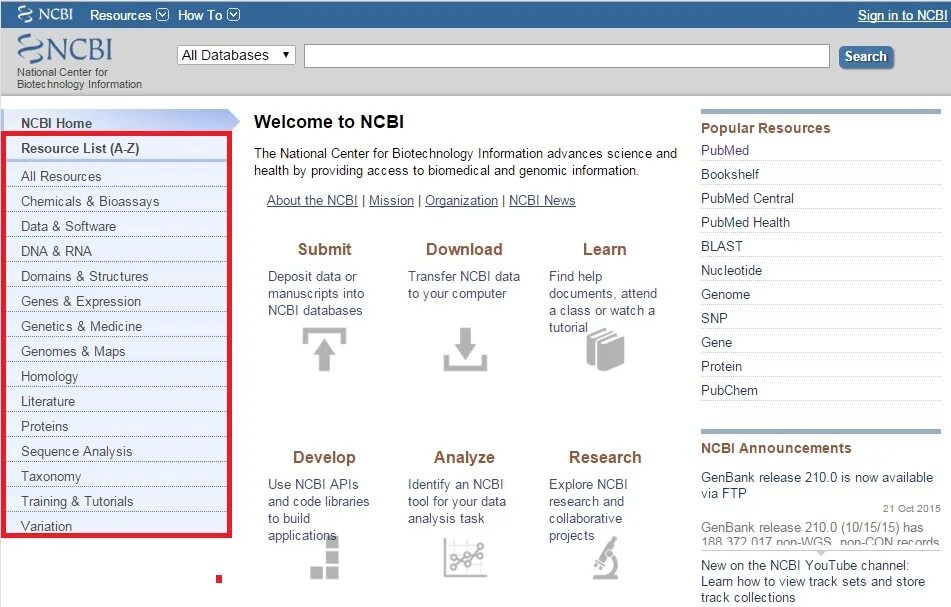
Task: Select NCBI Home in sidebar
Action: pyautogui.click(x=56, y=123)
